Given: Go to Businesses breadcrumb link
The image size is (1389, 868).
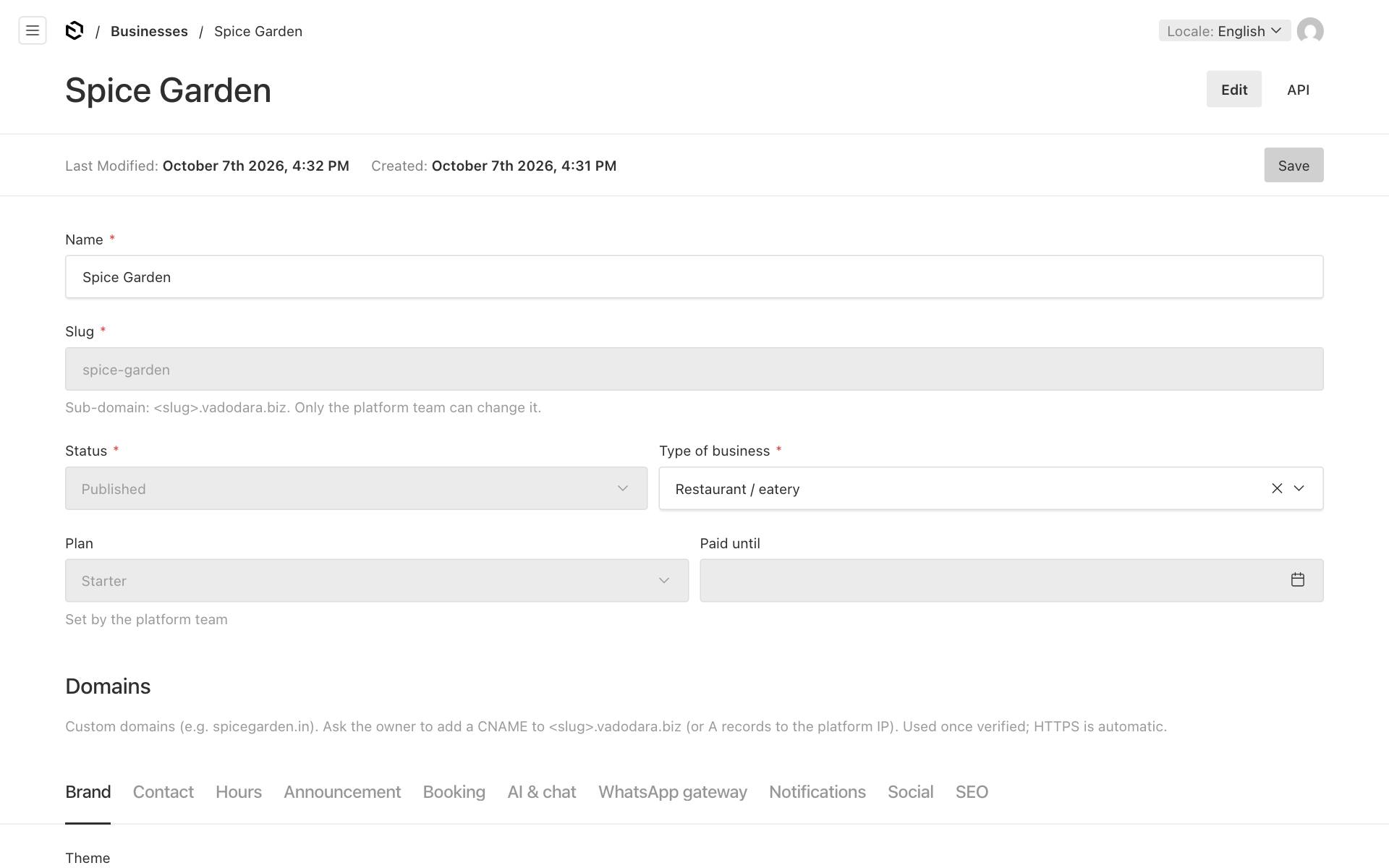Looking at the screenshot, I should point(149,31).
